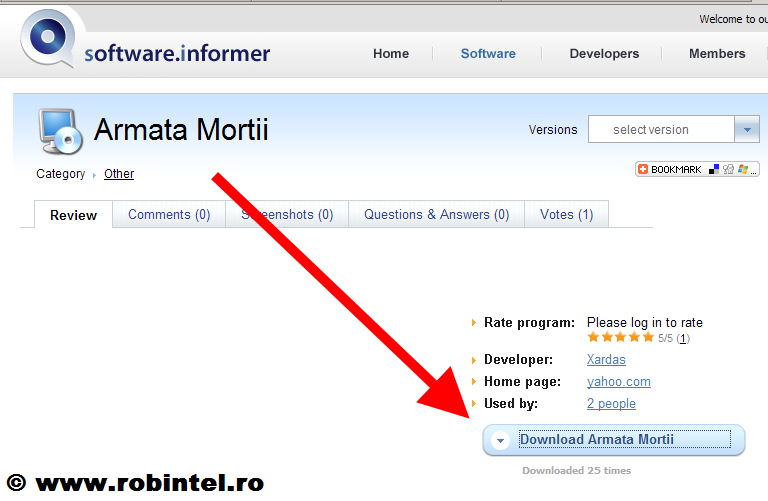Click the '5/5' rating score text
The width and height of the screenshot is (768, 501).
665,338
